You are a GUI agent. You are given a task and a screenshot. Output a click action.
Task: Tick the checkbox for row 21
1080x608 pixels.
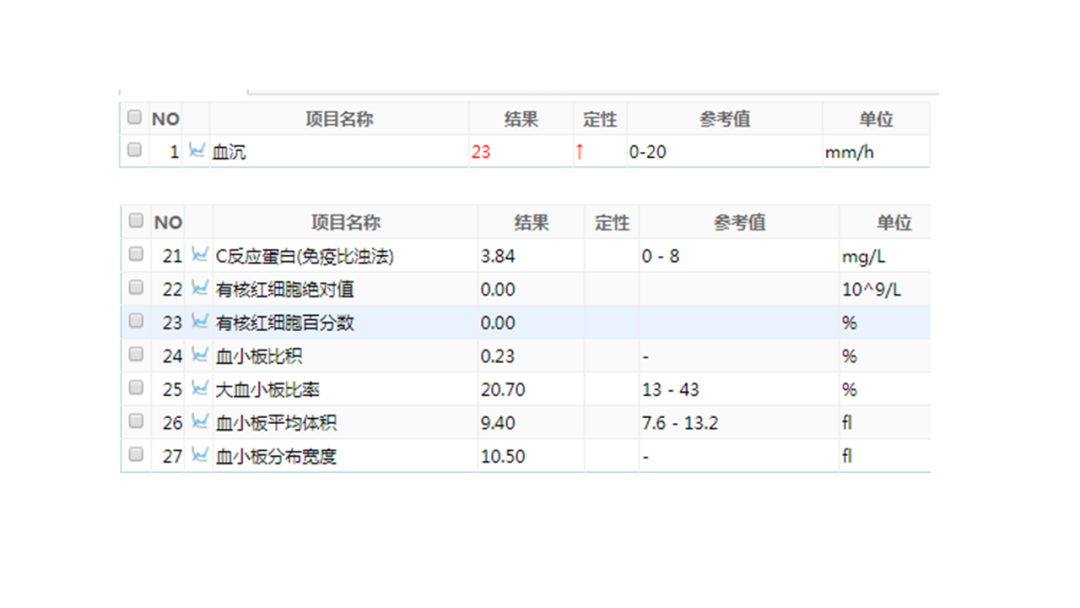[x=136, y=254]
